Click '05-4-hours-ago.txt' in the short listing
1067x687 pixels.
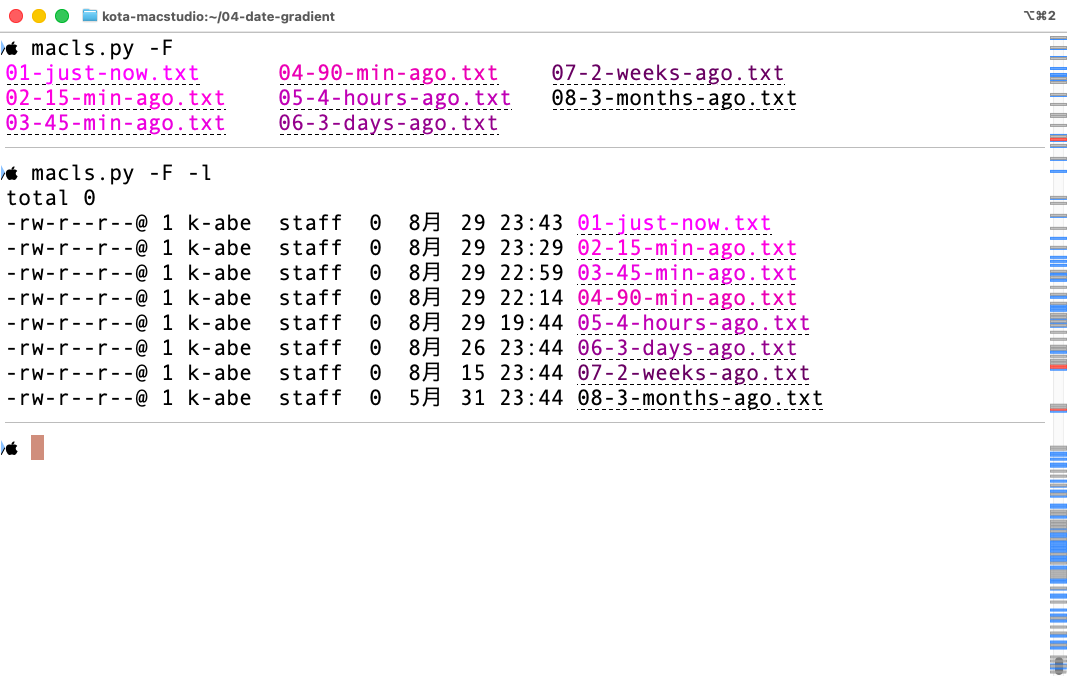click(395, 99)
